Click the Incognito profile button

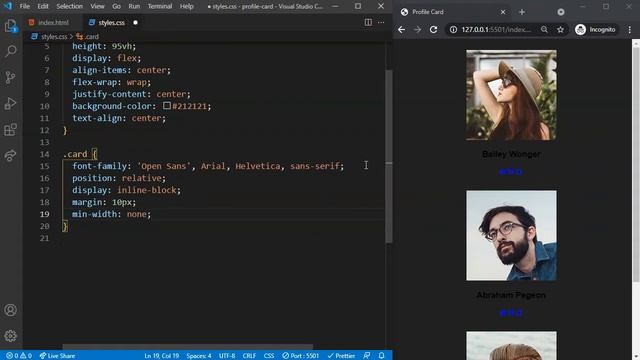(x=596, y=29)
